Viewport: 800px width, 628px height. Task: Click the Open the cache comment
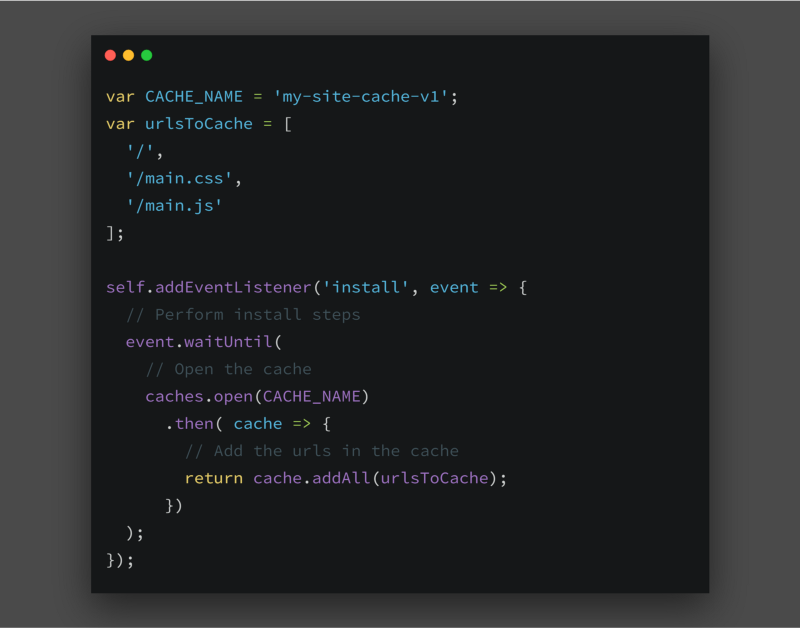tap(229, 369)
